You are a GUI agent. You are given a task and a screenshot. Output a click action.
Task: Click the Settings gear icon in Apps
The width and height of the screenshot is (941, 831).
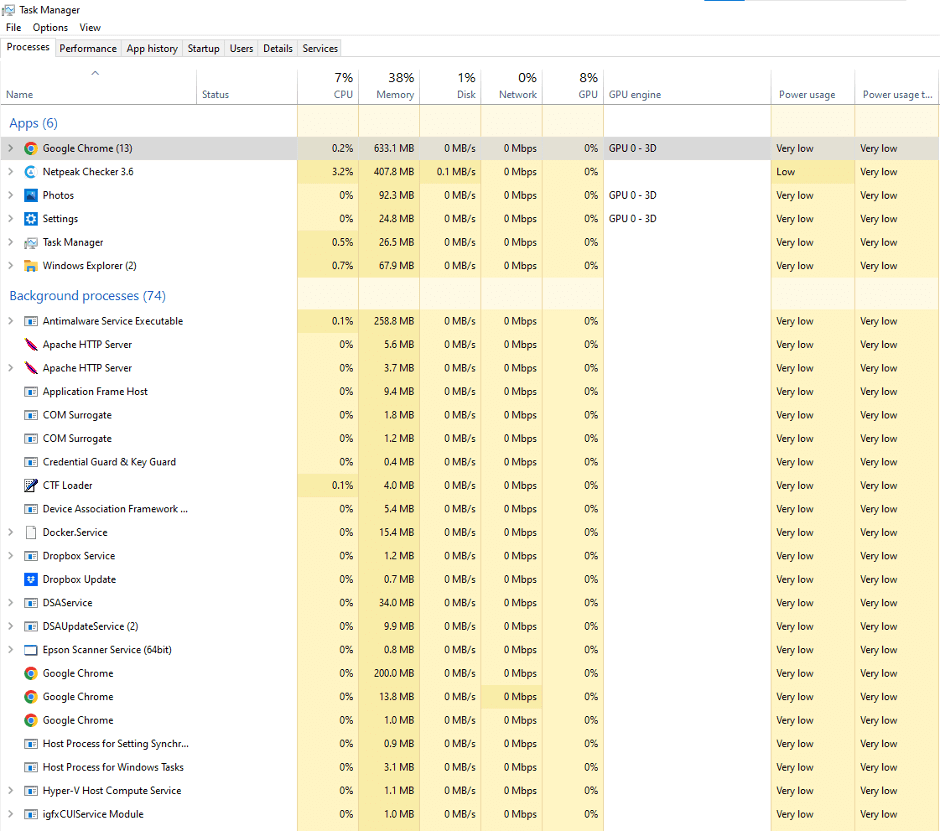tap(31, 218)
